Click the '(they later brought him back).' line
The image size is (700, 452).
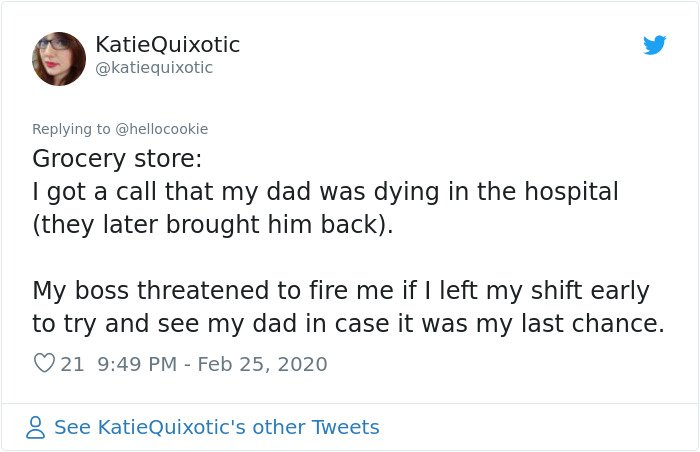pos(212,225)
